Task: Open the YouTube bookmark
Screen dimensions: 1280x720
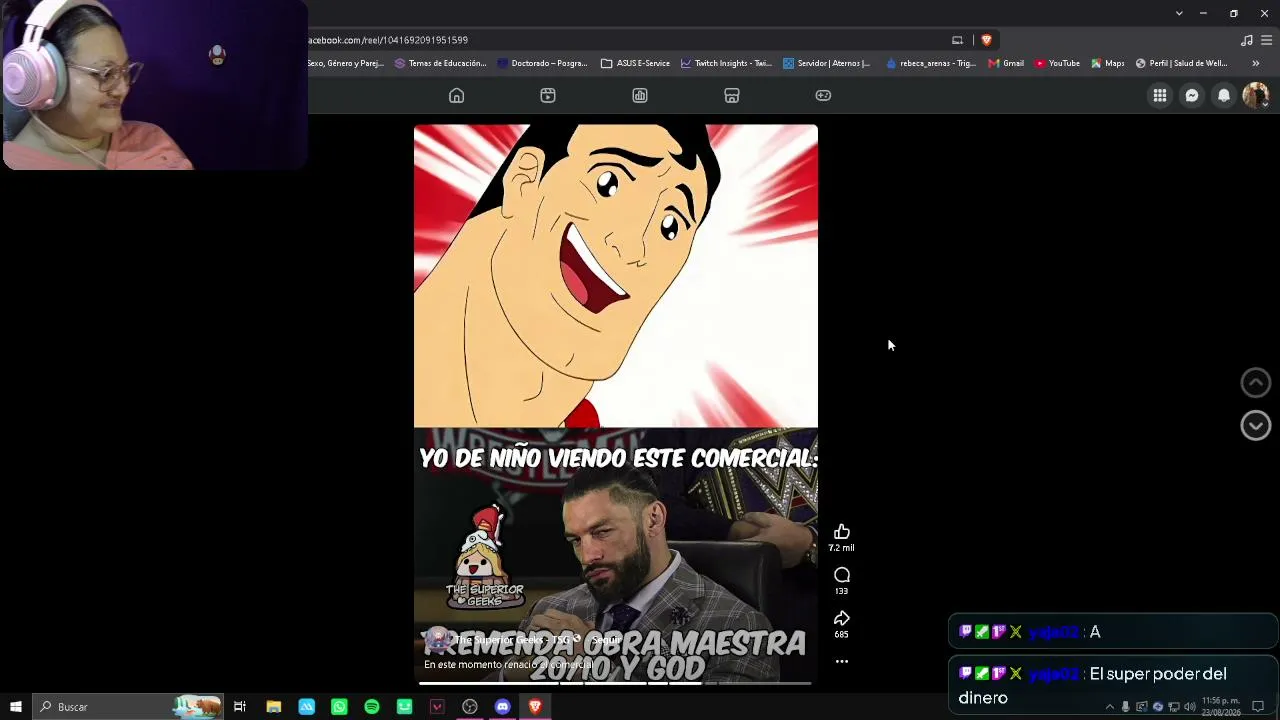Action: [x=1057, y=63]
